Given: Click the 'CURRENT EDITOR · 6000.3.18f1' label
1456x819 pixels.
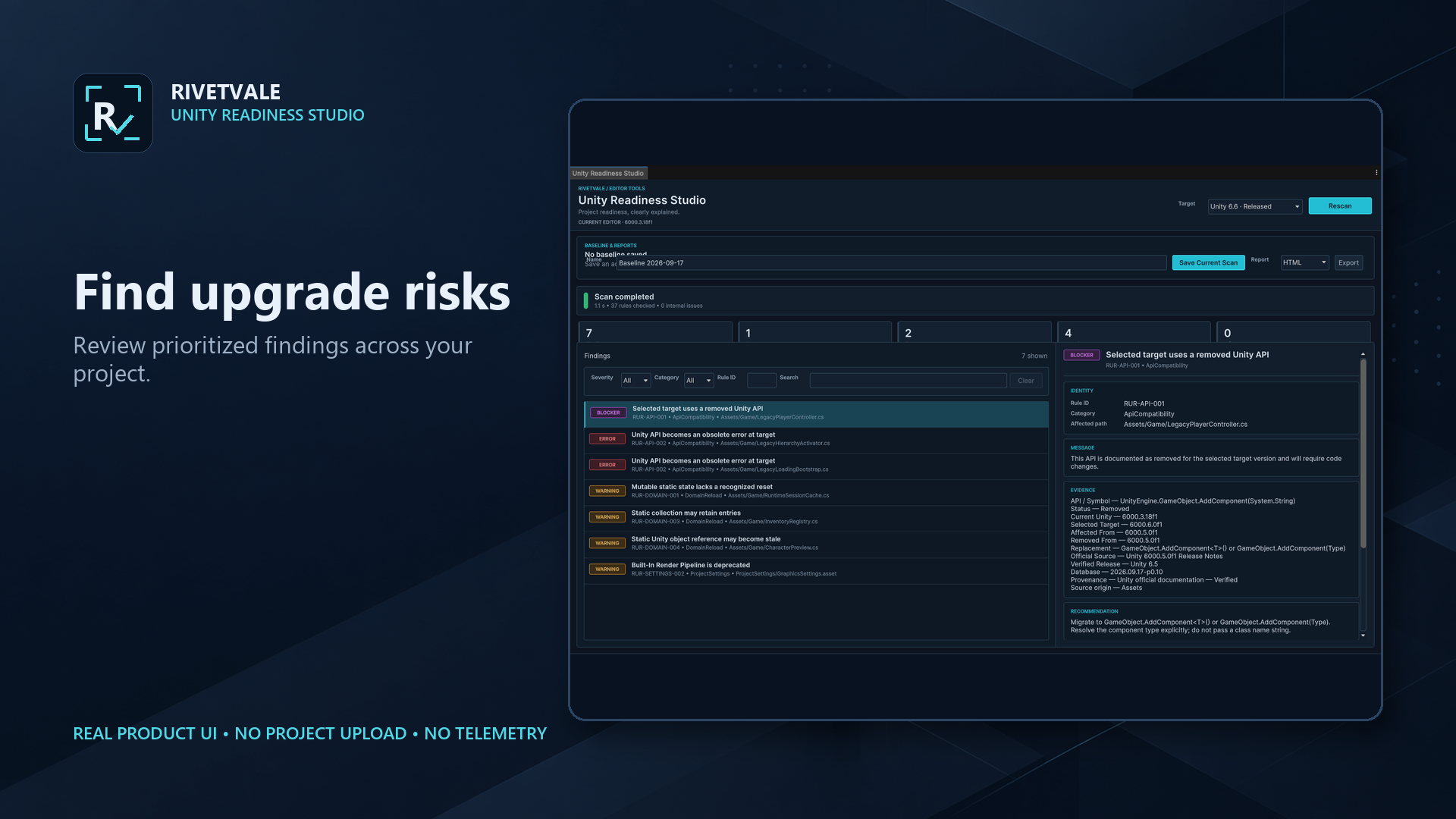Looking at the screenshot, I should [615, 222].
